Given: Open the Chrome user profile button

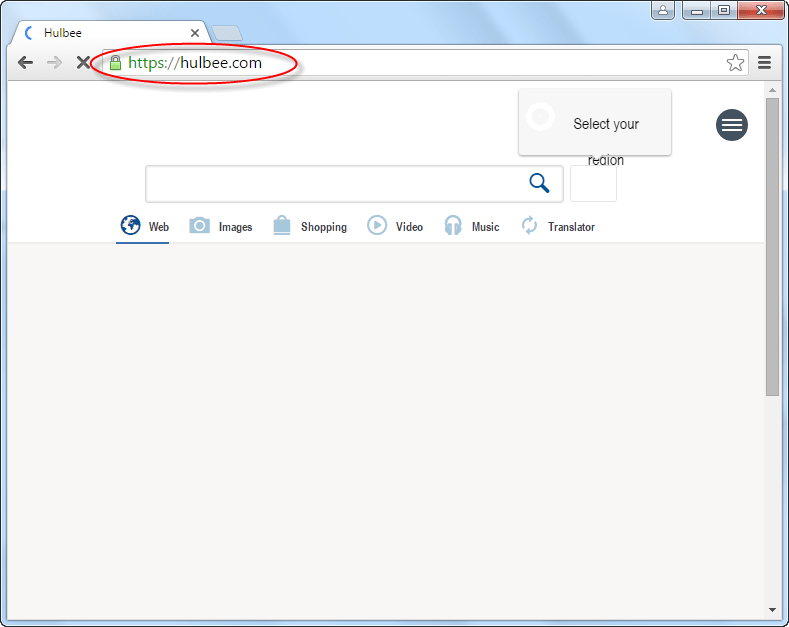Looking at the screenshot, I should pos(663,10).
